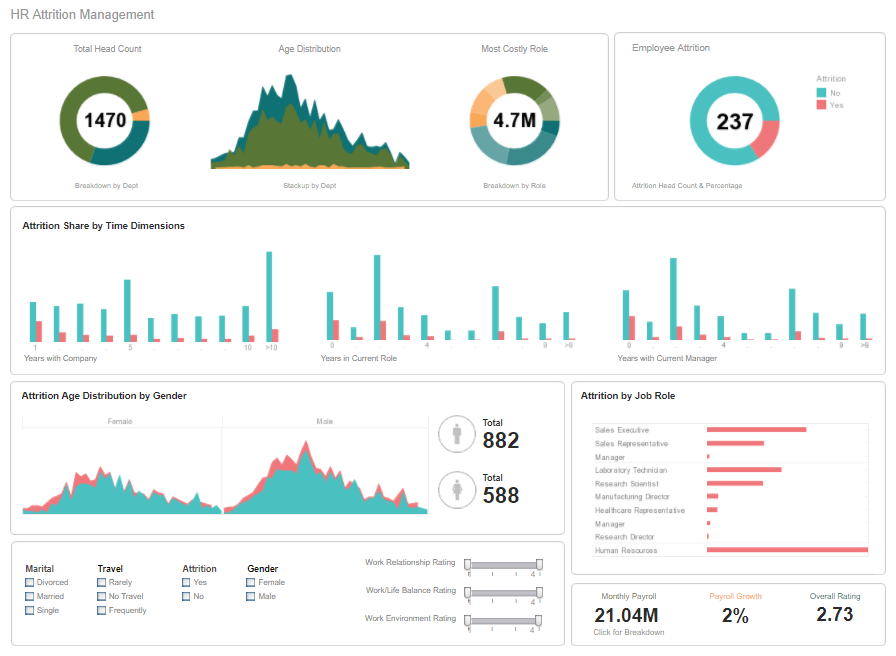This screenshot has height=656, width=896.
Task: Check No Travel under the Travel filter
Action: pos(100,596)
